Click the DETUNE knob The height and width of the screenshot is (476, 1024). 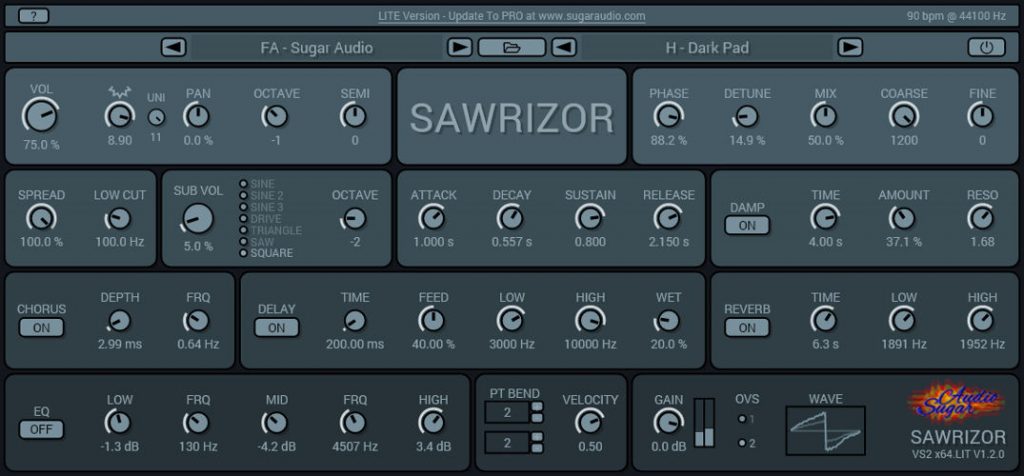(x=746, y=116)
